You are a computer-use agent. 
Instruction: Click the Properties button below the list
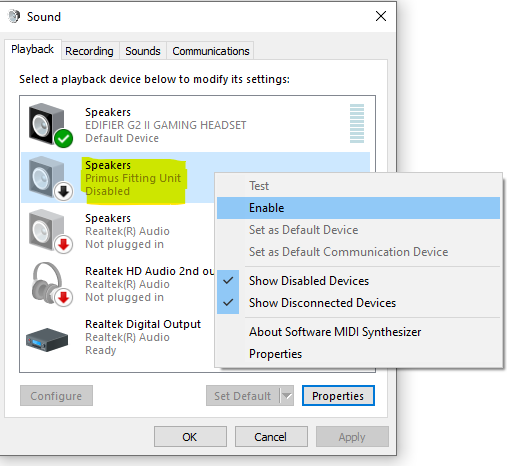[338, 396]
